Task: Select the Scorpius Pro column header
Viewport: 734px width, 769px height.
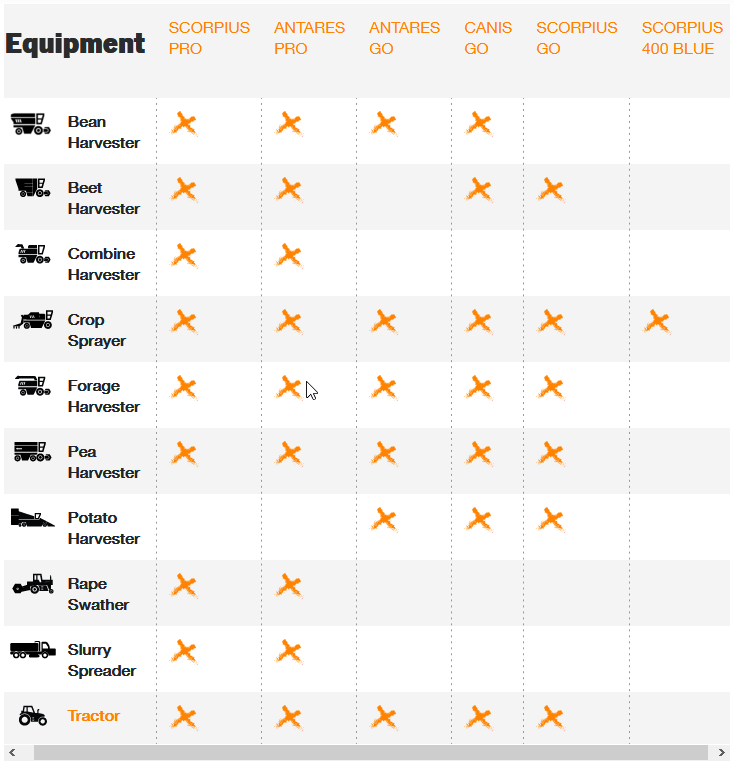Action: coord(209,38)
